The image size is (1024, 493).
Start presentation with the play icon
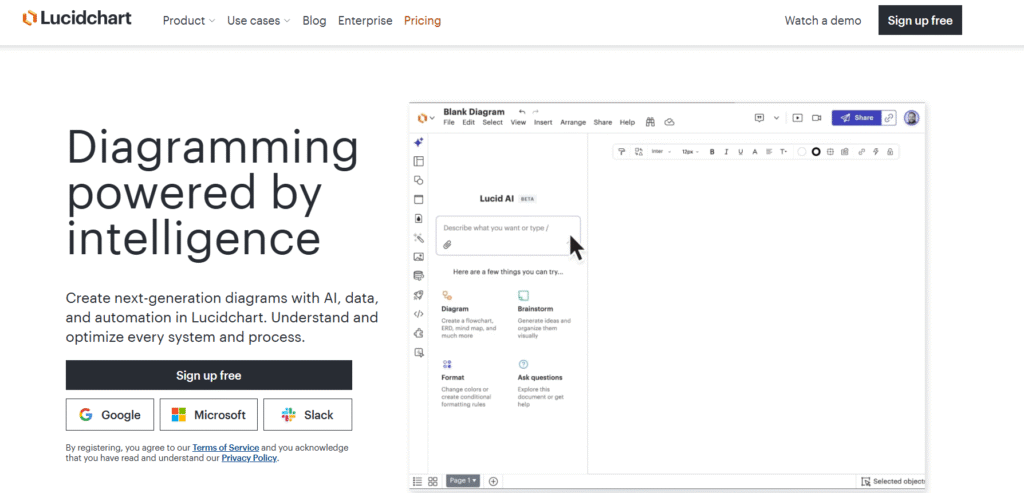click(x=797, y=117)
